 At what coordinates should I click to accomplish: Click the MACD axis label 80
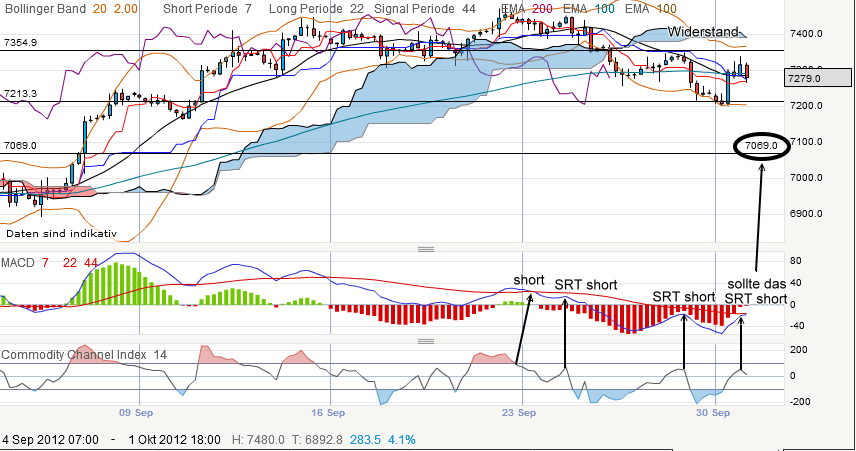click(x=795, y=260)
